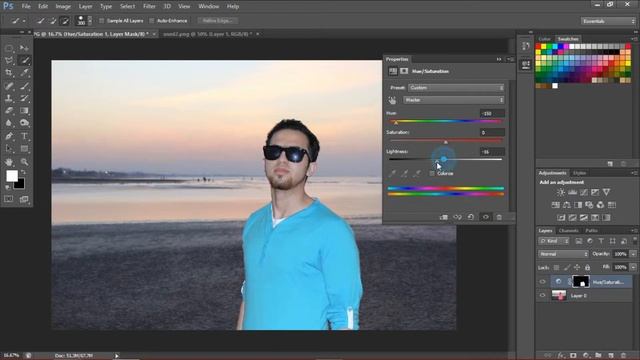The height and width of the screenshot is (360, 640).
Task: Enable Auto-Enhance checkbox
Action: coord(152,21)
